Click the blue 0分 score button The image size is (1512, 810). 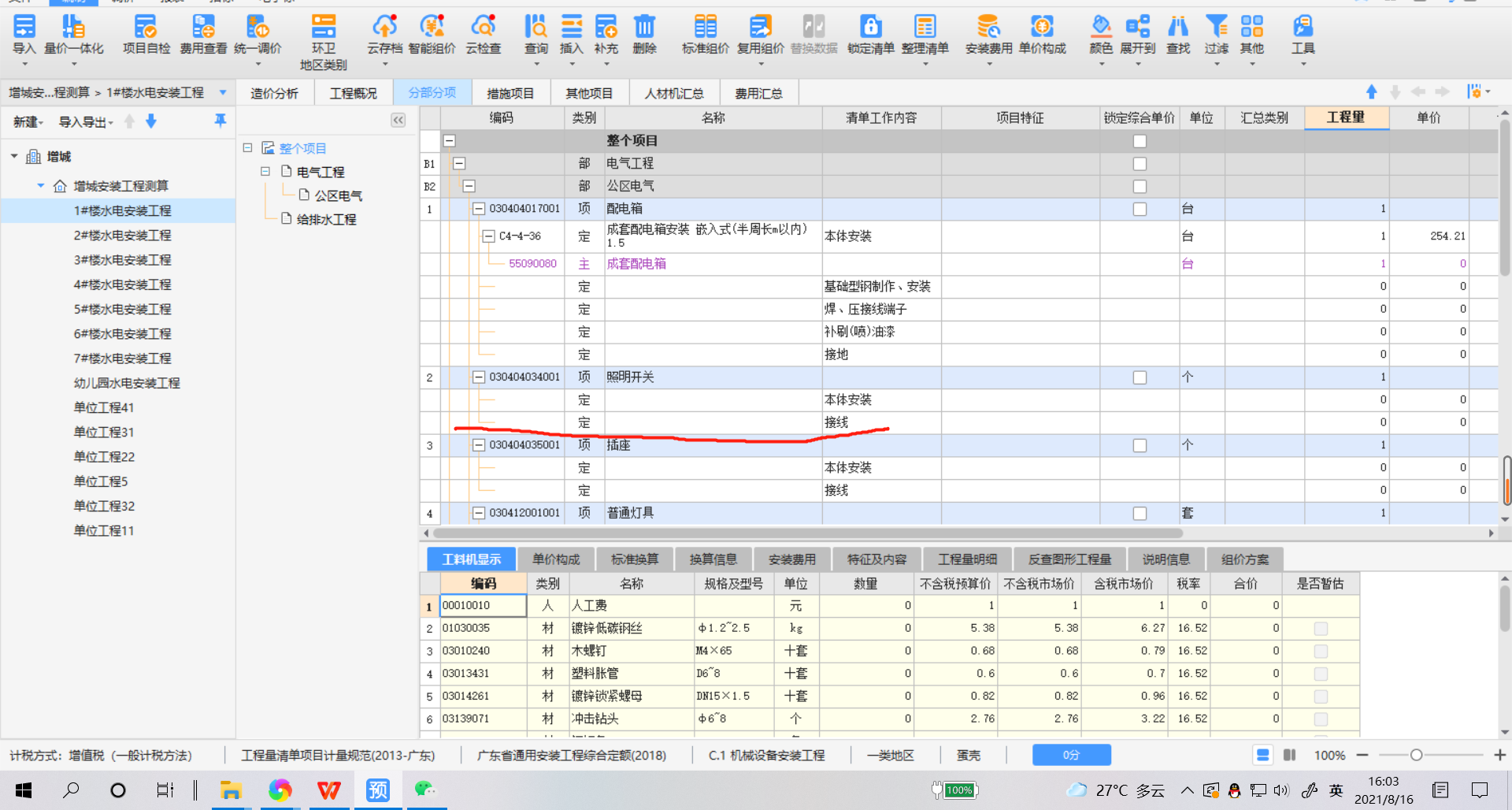coord(1071,755)
